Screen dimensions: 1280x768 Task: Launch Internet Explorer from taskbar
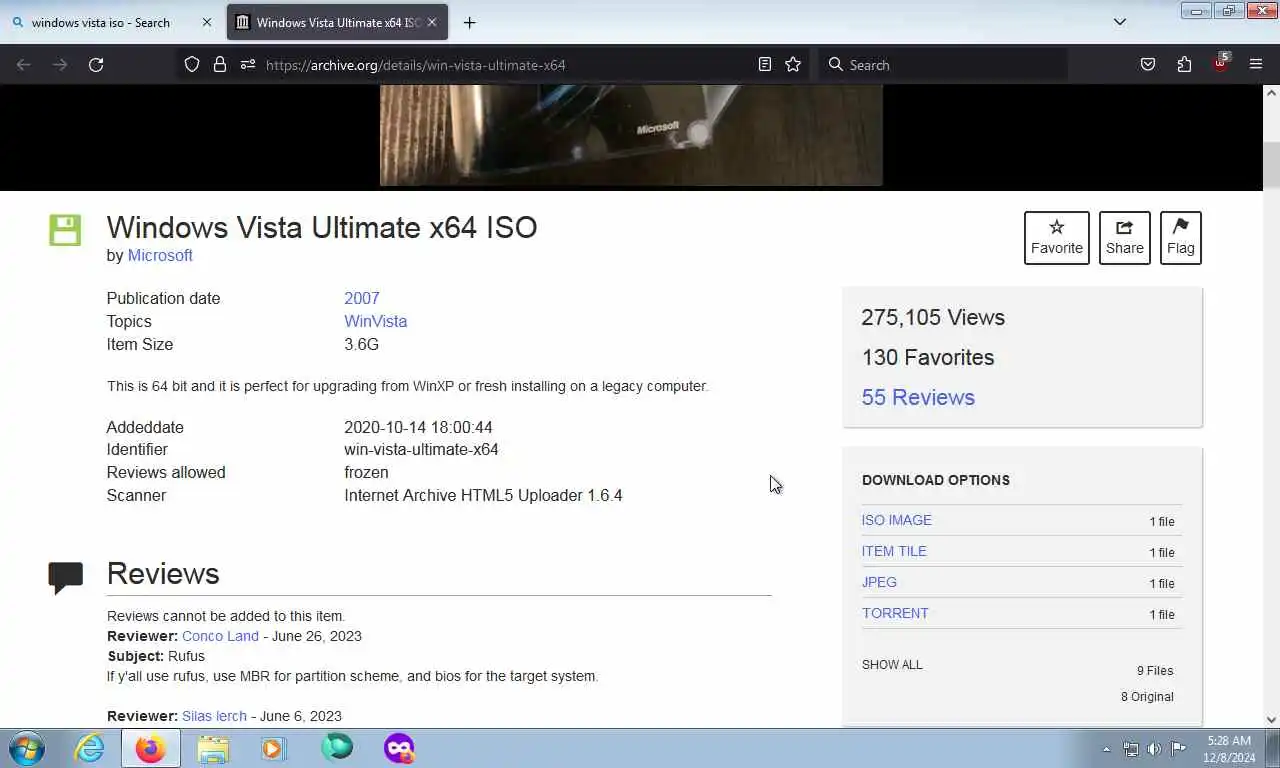89,748
